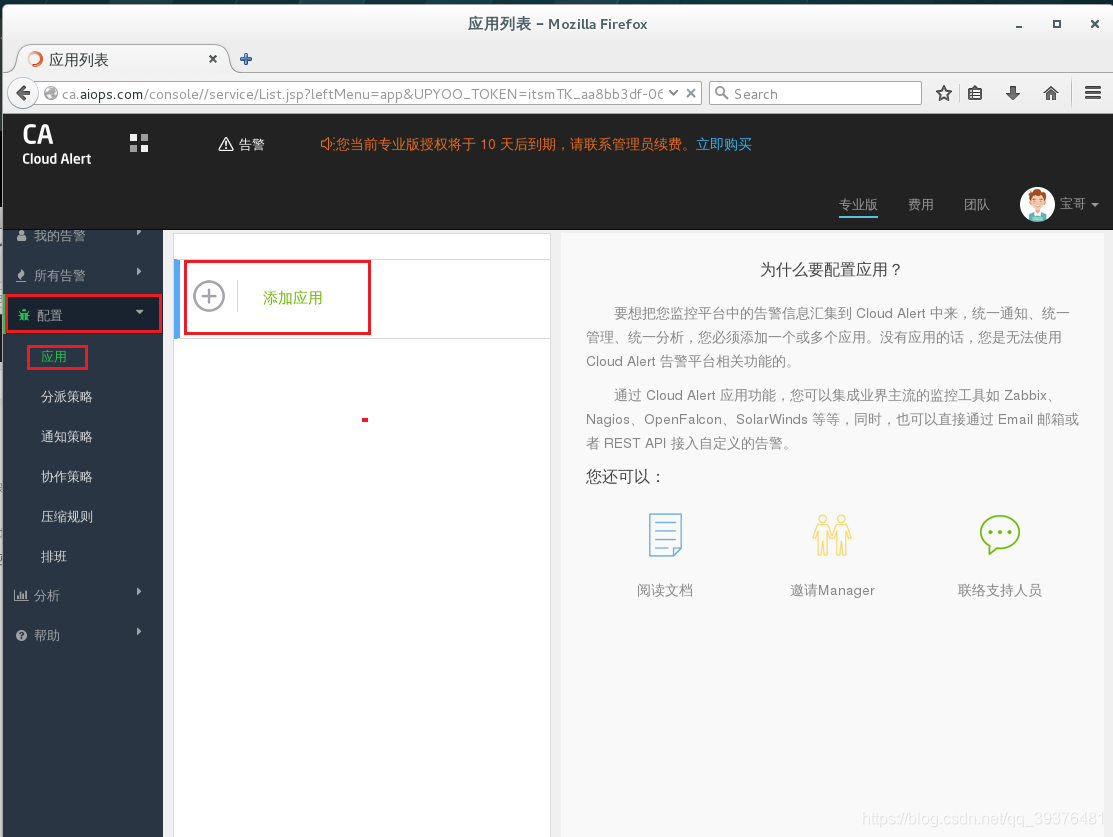Open 协作策略 in the sidebar
This screenshot has width=1113, height=837.
(67, 476)
